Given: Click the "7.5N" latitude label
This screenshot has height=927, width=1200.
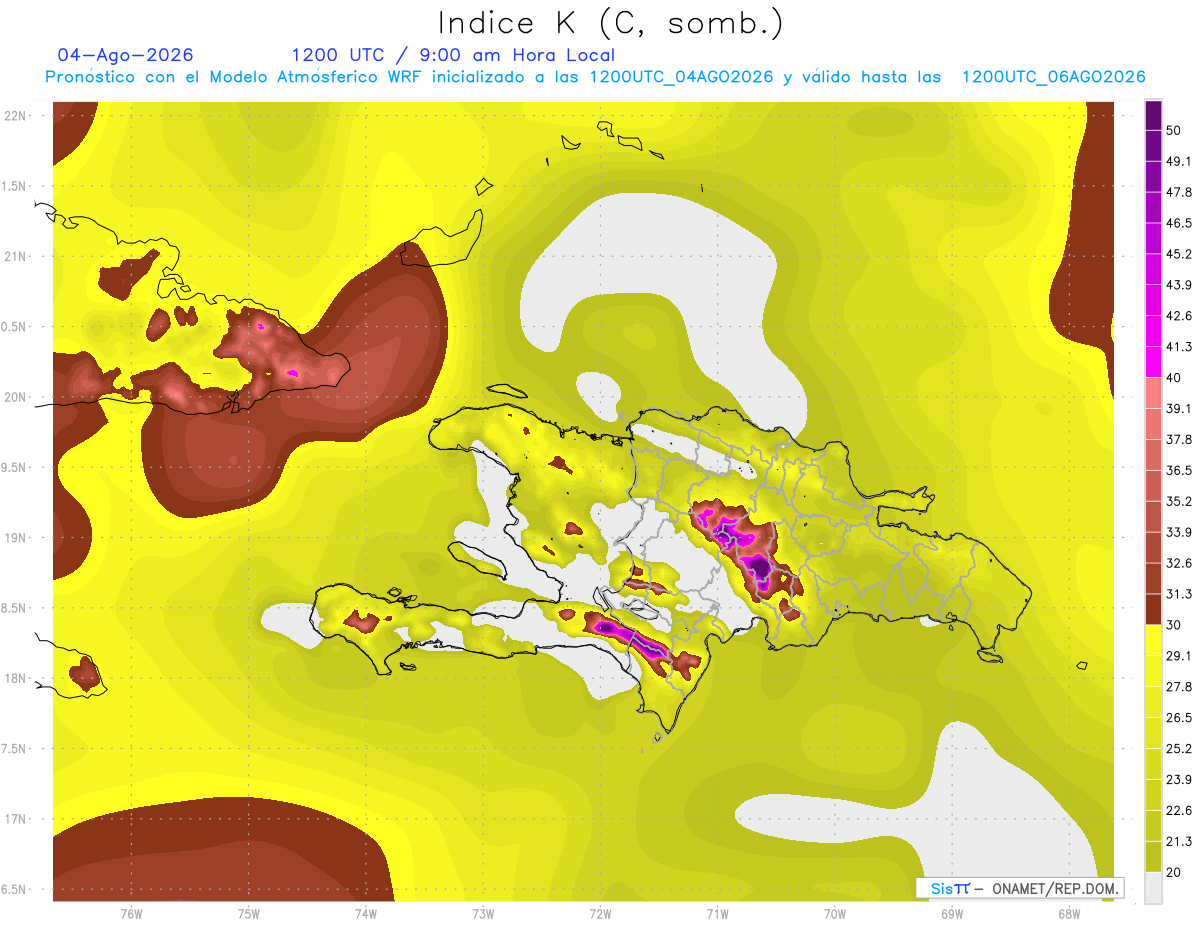Looking at the screenshot, I should (15, 748).
